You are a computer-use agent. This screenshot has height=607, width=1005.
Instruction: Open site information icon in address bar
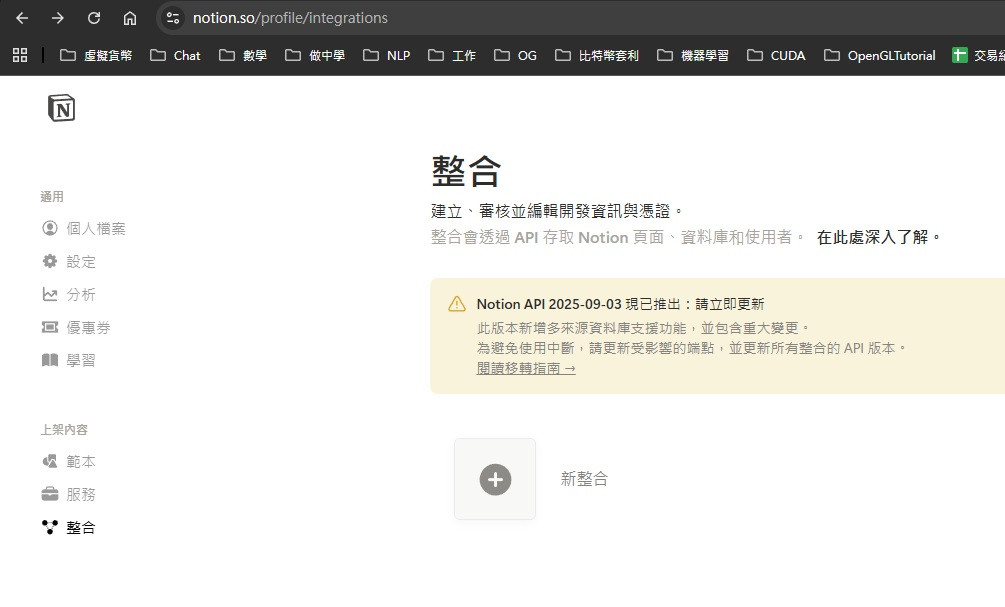click(x=172, y=18)
